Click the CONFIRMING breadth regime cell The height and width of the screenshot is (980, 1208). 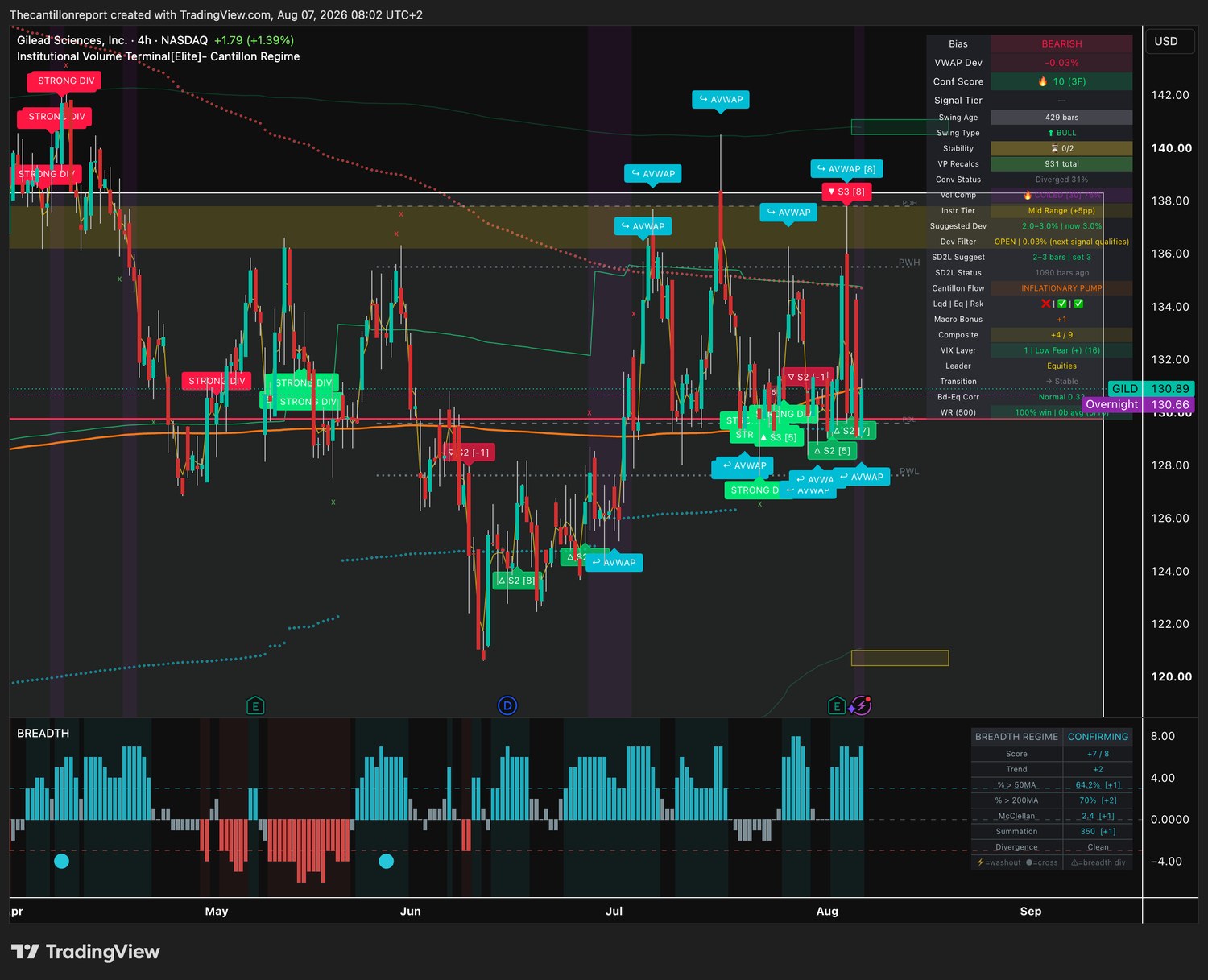(x=1098, y=737)
